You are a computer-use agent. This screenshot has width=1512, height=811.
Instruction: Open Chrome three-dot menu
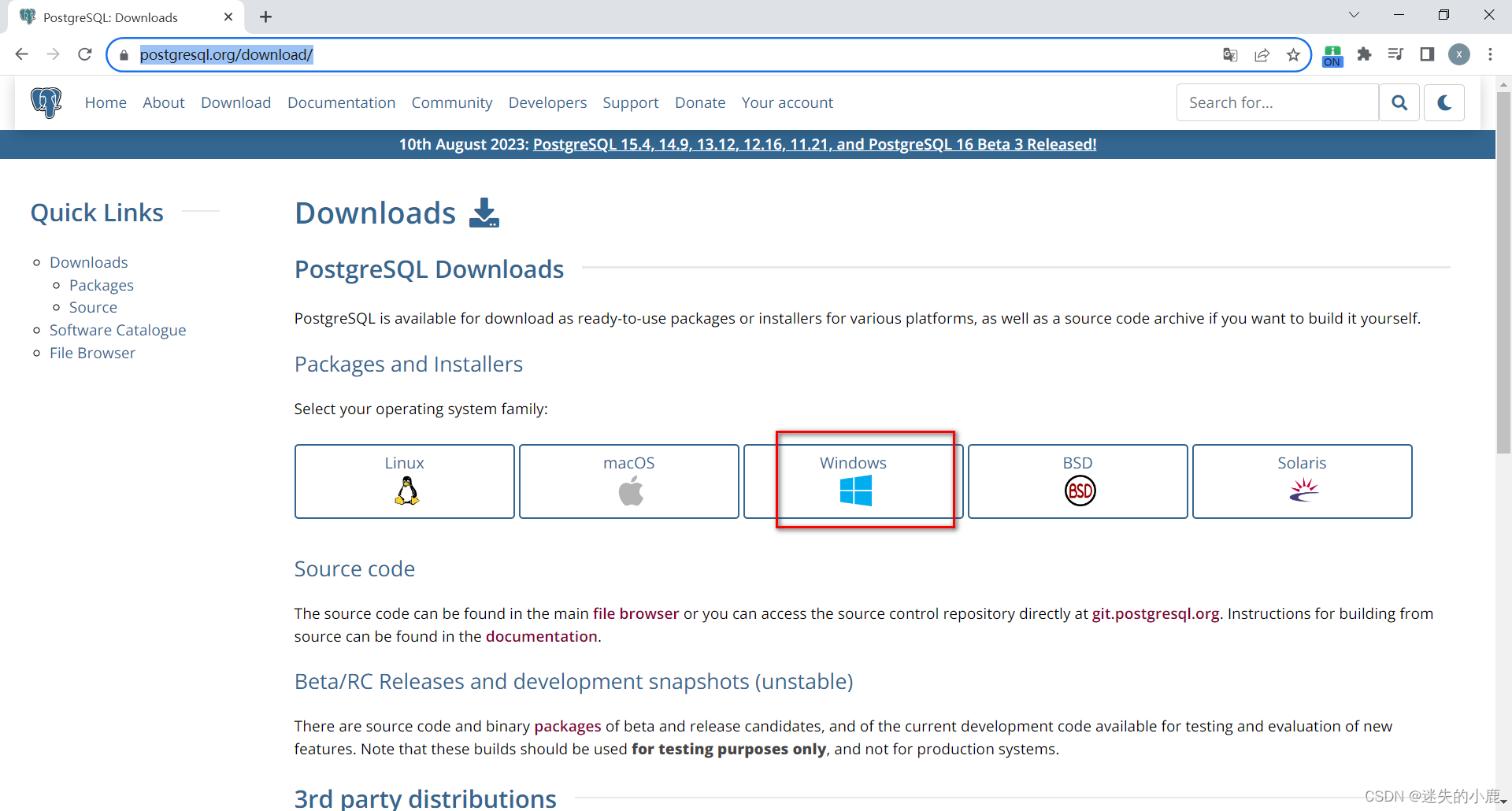point(1491,54)
